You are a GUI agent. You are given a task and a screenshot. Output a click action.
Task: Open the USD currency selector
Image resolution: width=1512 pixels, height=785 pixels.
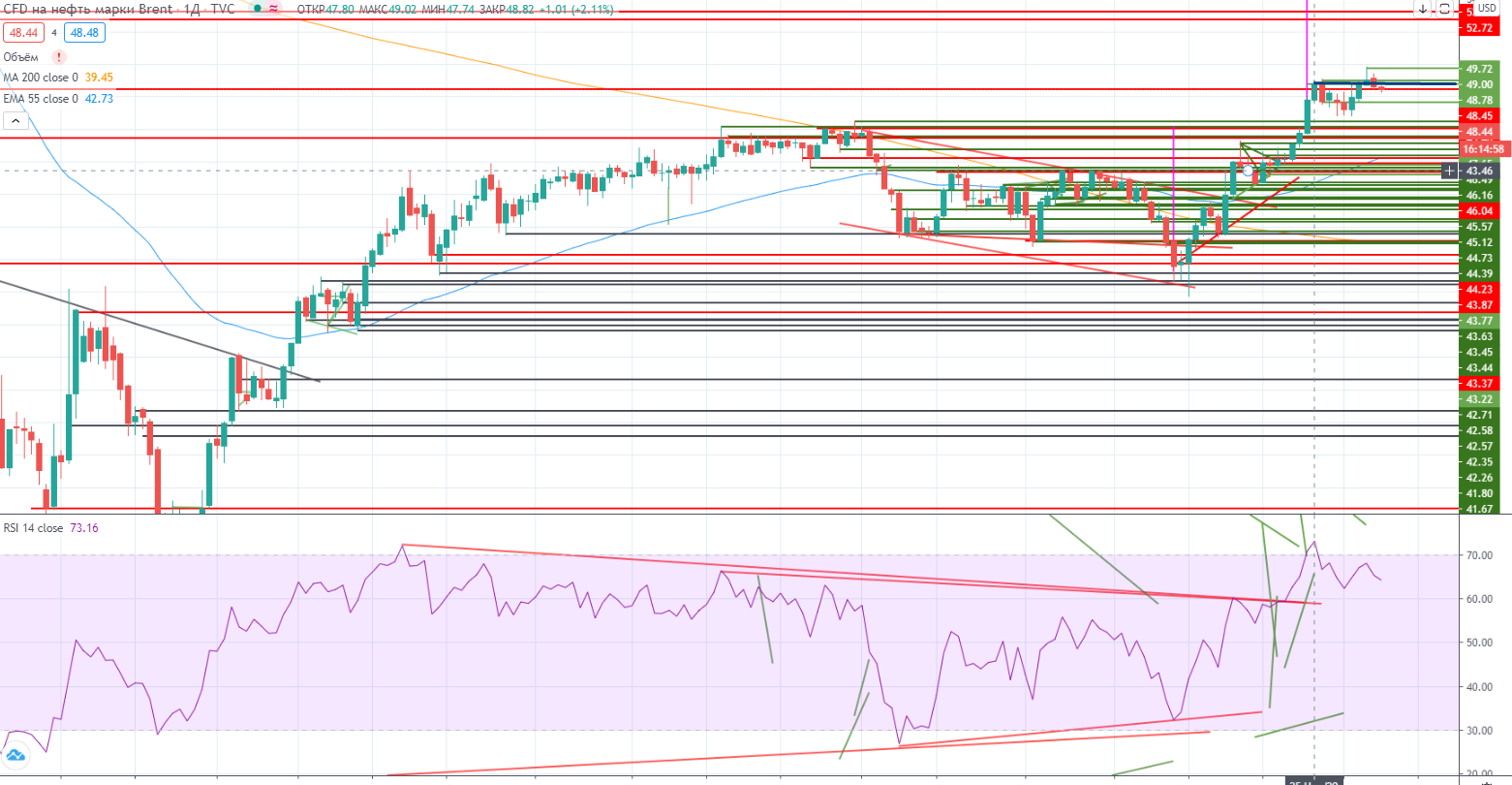pyautogui.click(x=1487, y=8)
